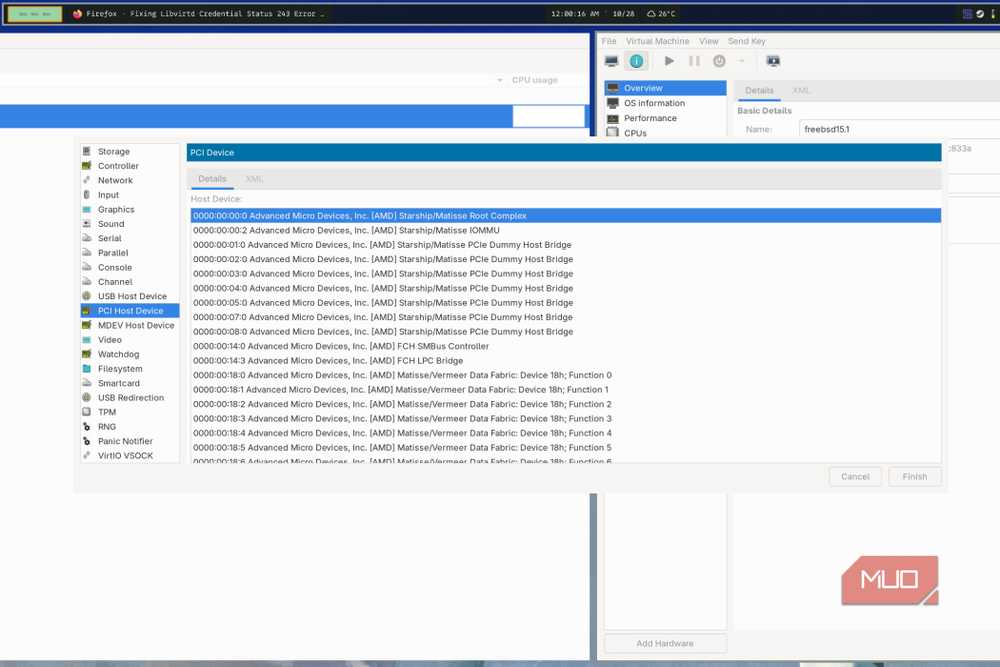Select CPUs in VM sidebar
This screenshot has width=1000, height=667.
[x=665, y=133]
